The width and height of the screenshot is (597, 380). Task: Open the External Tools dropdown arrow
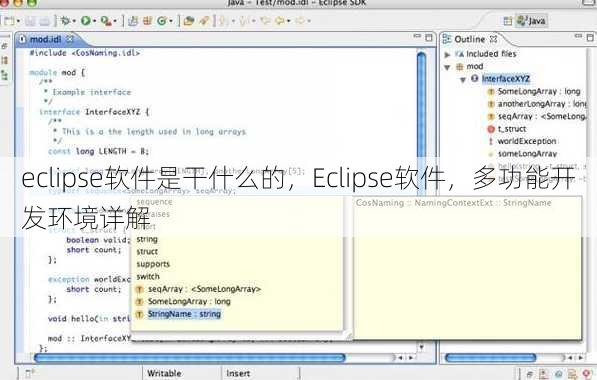[x=115, y=21]
